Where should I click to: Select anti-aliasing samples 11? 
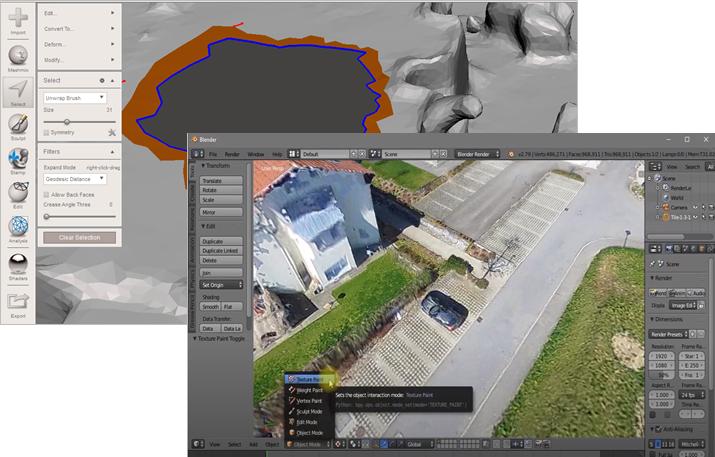coord(664,444)
